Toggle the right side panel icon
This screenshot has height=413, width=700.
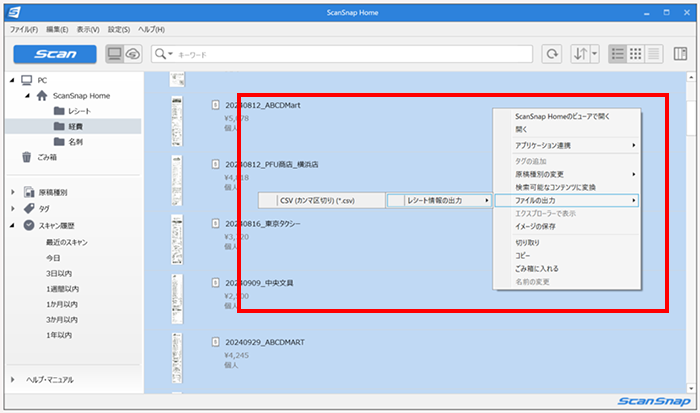pyautogui.click(x=681, y=54)
